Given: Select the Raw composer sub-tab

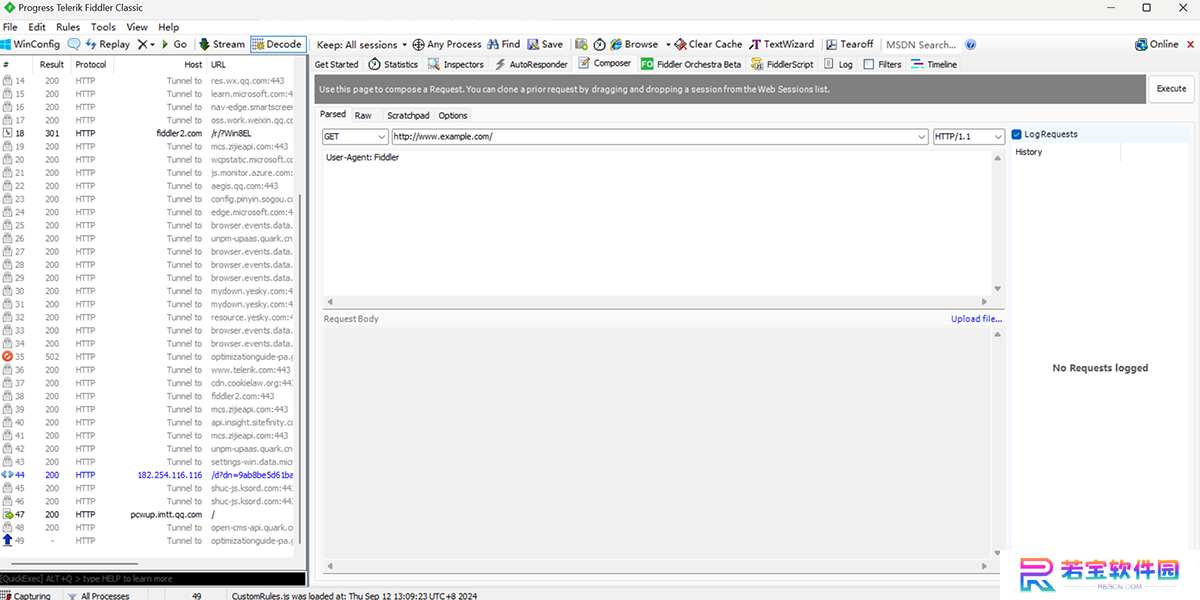Looking at the screenshot, I should (x=363, y=116).
